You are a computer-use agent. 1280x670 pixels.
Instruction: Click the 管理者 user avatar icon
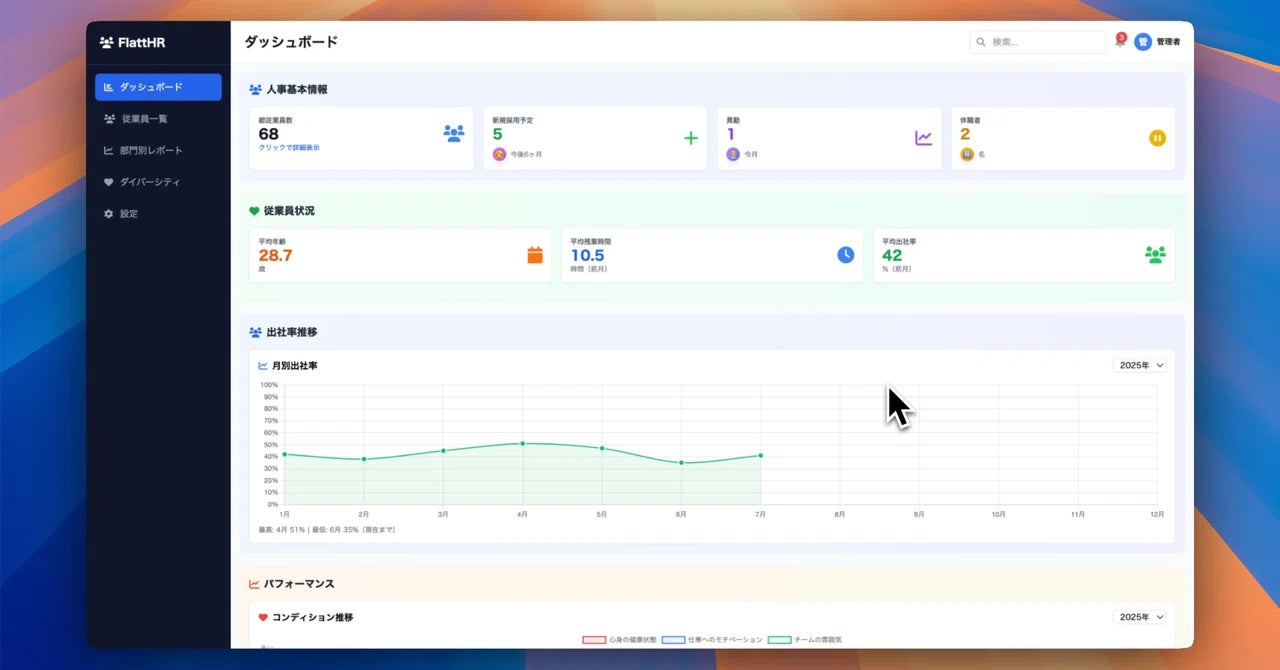(1143, 42)
